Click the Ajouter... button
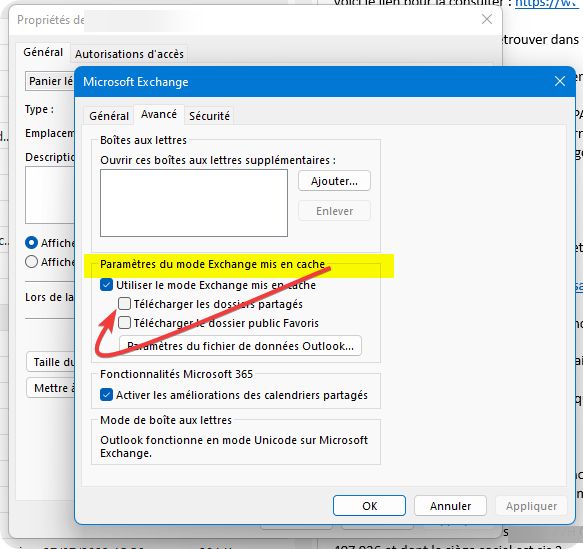The image size is (583, 549). (334, 181)
